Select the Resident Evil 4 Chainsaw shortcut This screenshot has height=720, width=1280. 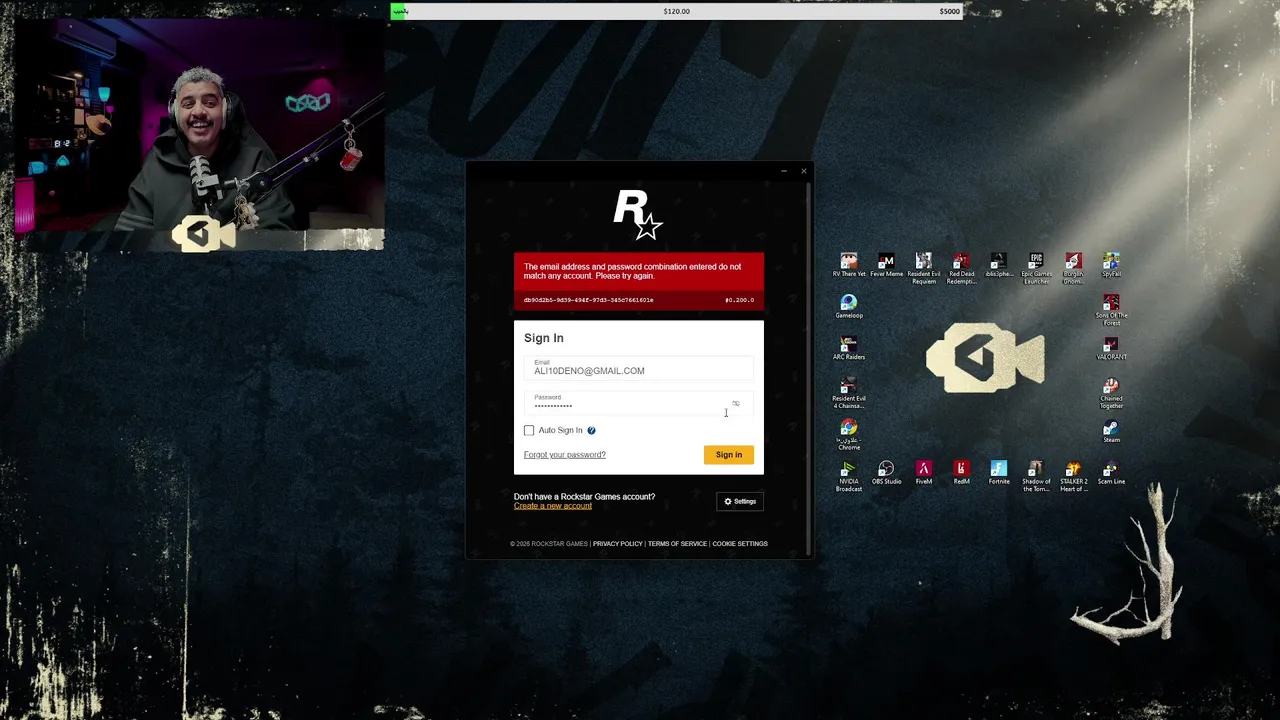point(849,393)
